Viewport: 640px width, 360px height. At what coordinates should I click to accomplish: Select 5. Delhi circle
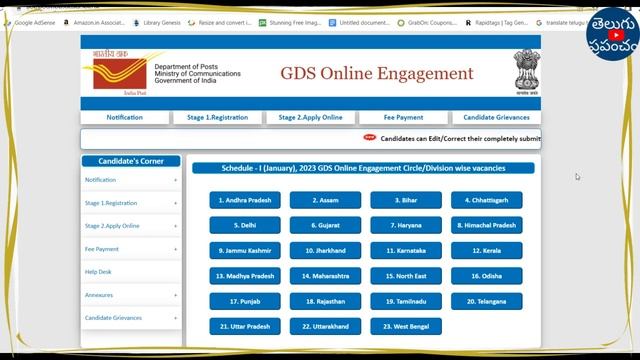pyautogui.click(x=245, y=225)
